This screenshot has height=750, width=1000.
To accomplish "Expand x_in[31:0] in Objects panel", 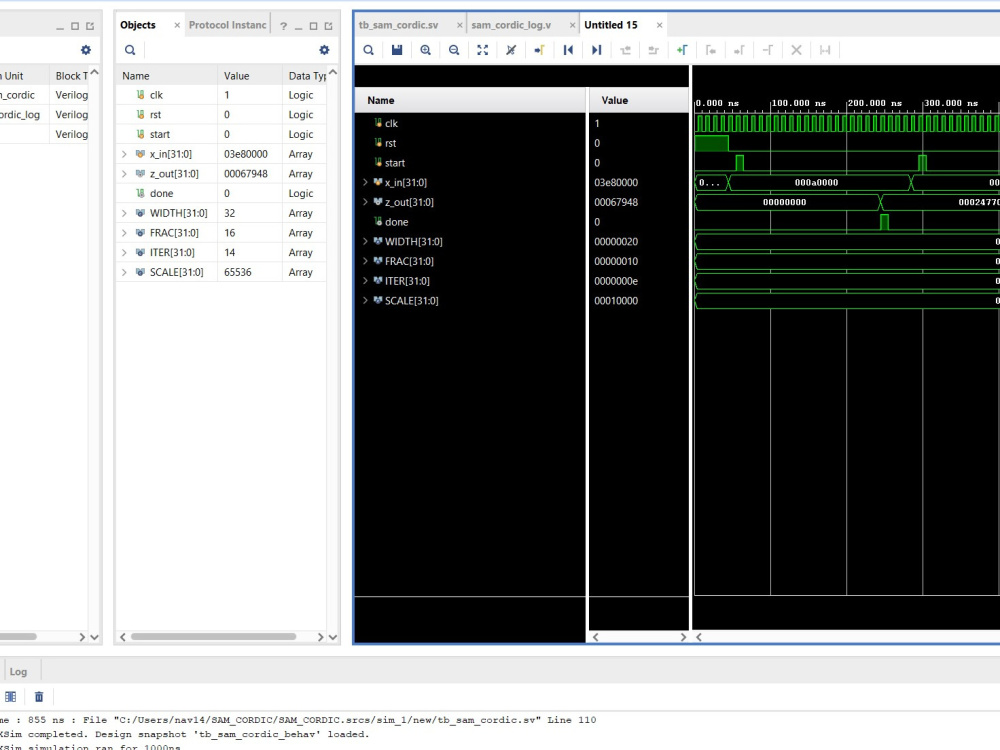I will click(124, 154).
